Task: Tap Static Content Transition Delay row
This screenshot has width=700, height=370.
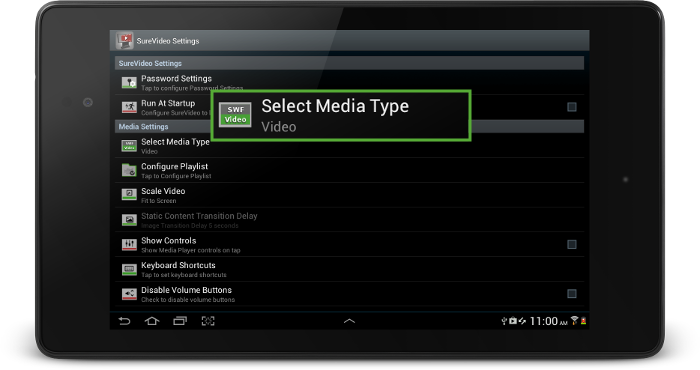Action: [350, 220]
